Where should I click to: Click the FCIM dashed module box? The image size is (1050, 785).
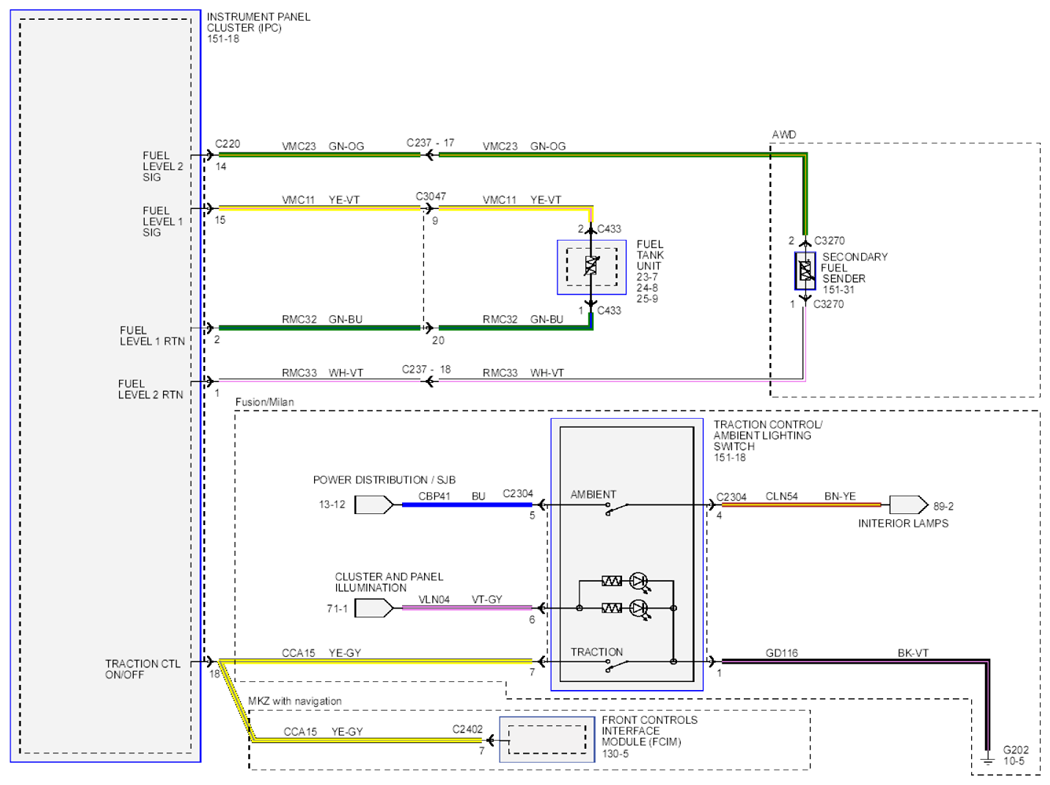point(547,739)
